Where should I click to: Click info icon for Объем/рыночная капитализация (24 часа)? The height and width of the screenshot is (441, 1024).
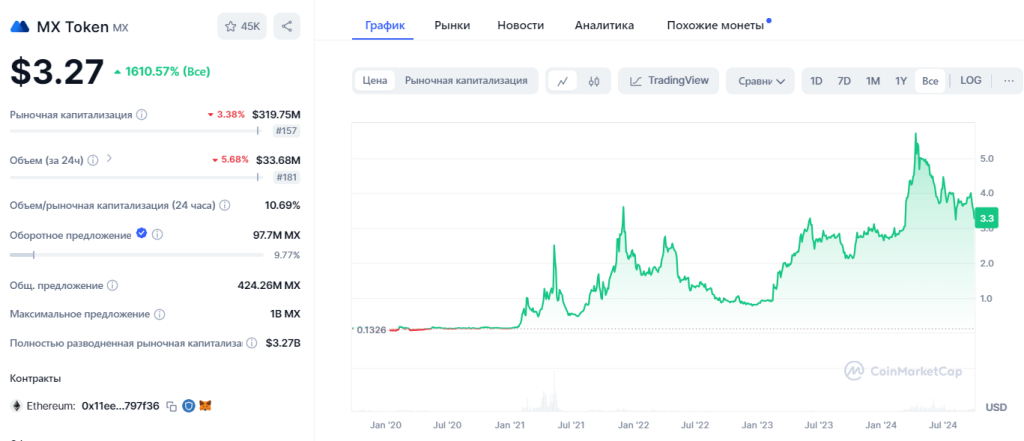[x=225, y=205]
